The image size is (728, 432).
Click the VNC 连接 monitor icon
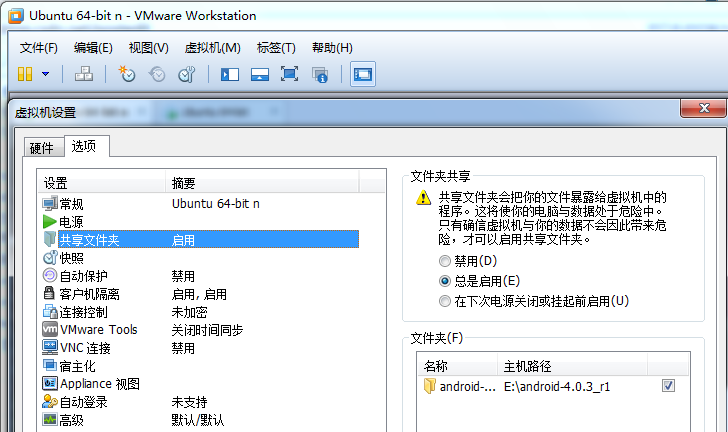(50, 347)
